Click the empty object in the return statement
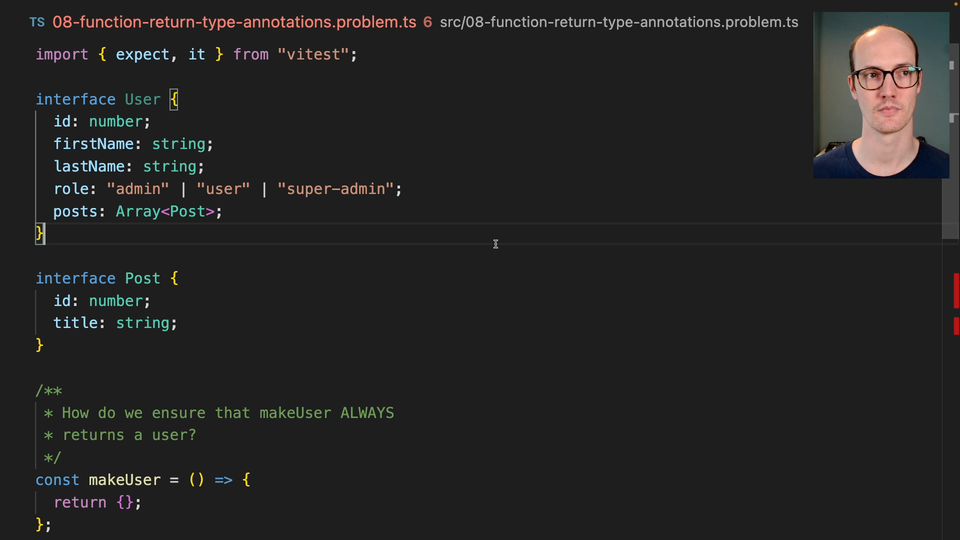960x540 pixels. click(x=124, y=502)
